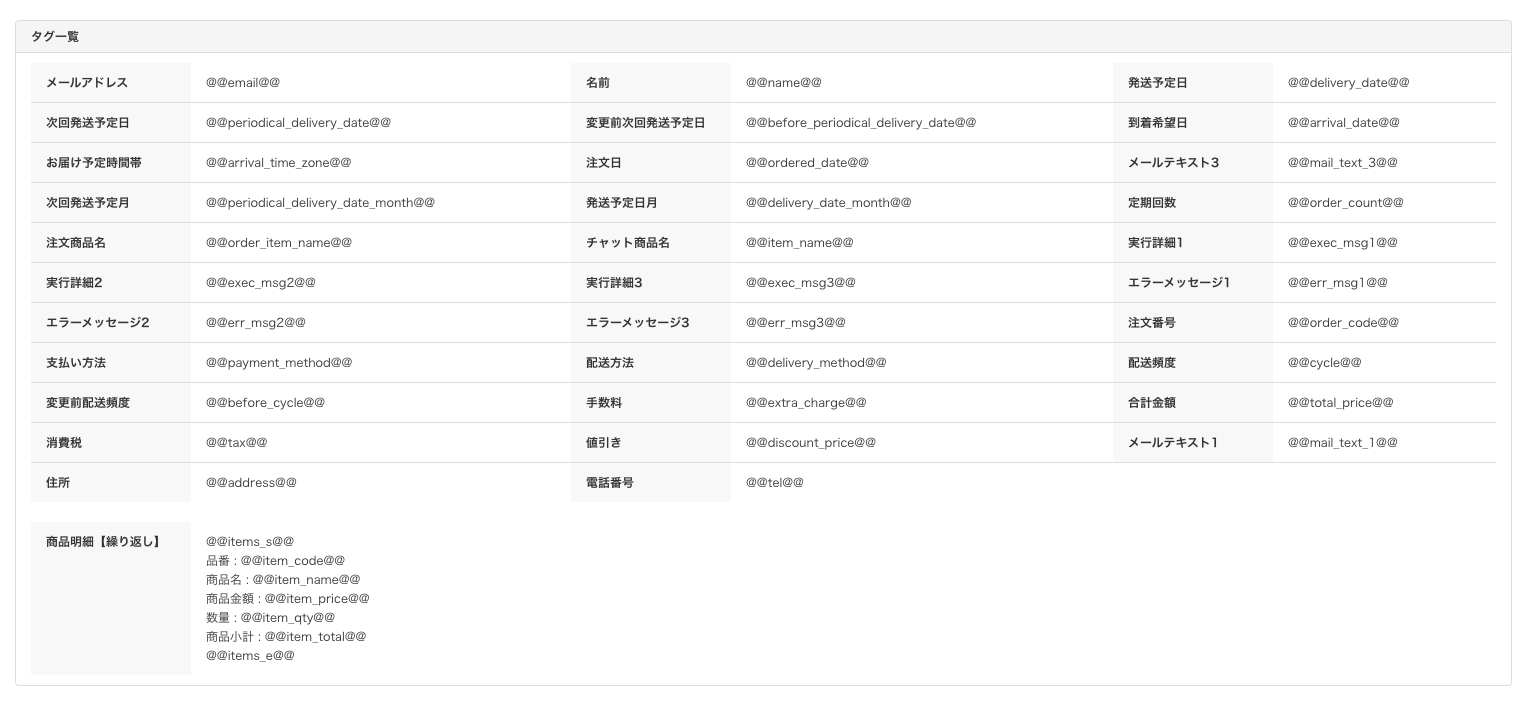Click the @@mail_text_1@@ tag
The width and height of the screenshot is (1527, 703).
(x=1343, y=443)
